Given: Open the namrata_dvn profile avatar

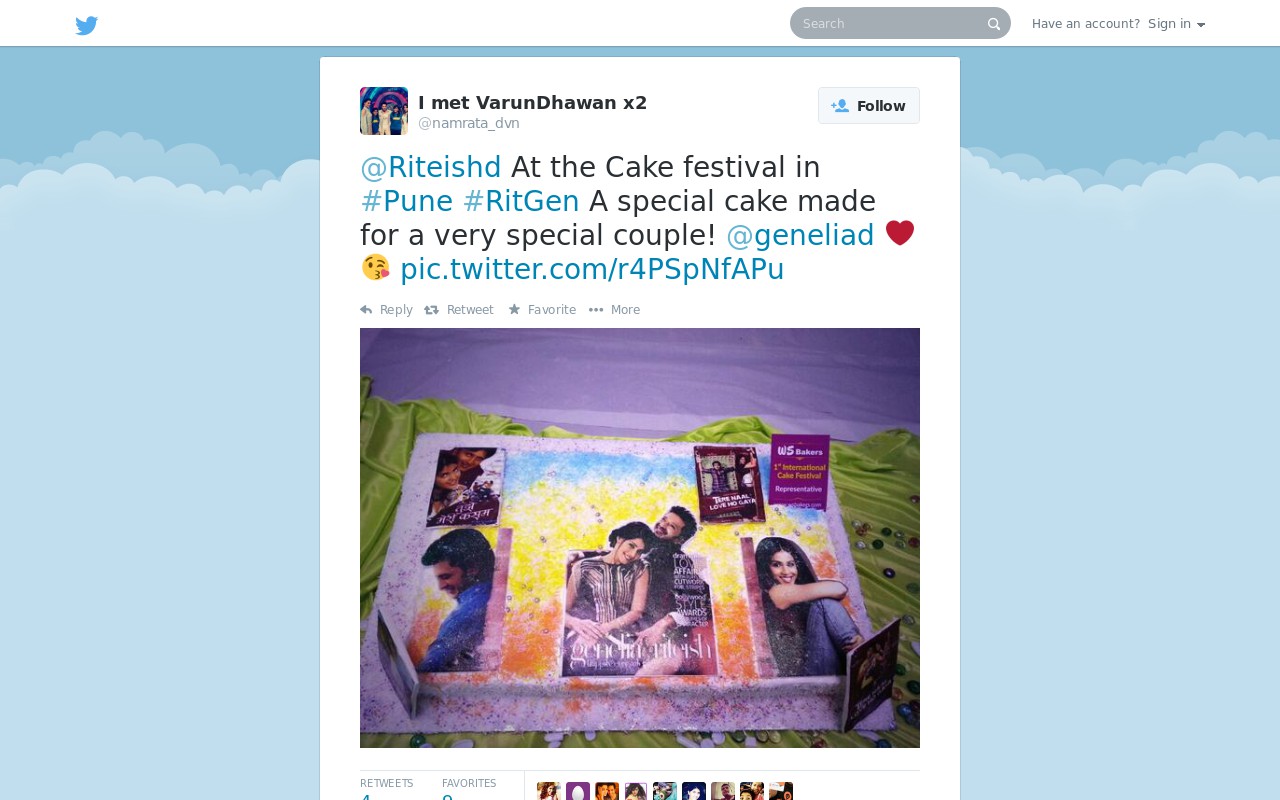Looking at the screenshot, I should coord(384,111).
